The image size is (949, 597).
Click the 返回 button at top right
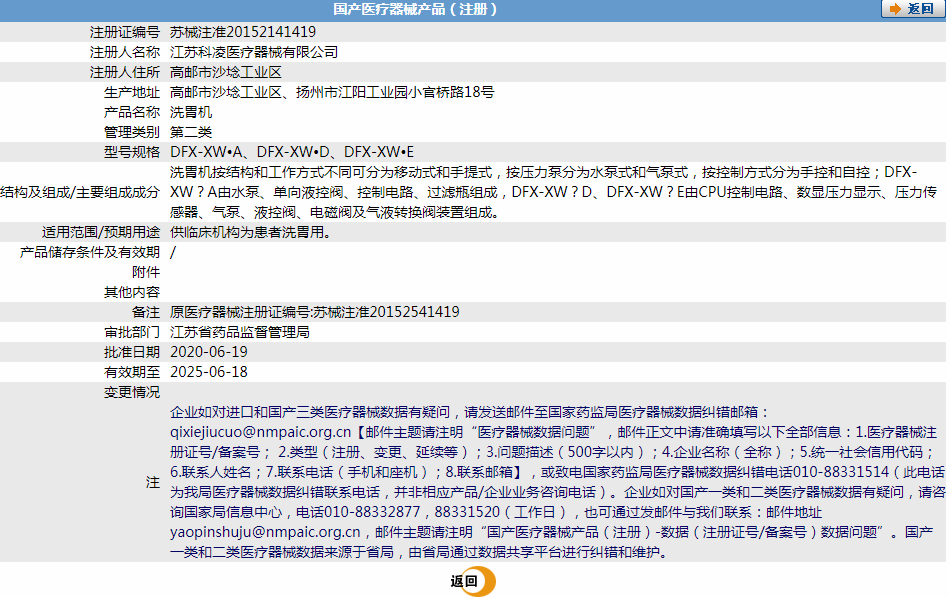click(911, 9)
